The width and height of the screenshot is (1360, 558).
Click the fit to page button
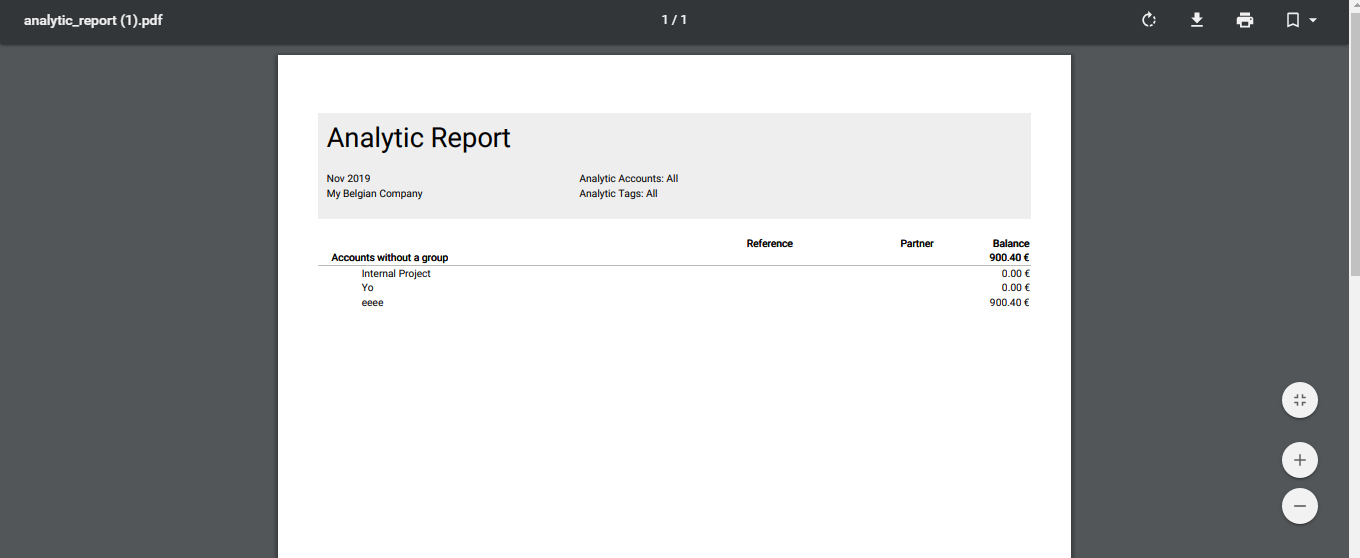click(1300, 400)
